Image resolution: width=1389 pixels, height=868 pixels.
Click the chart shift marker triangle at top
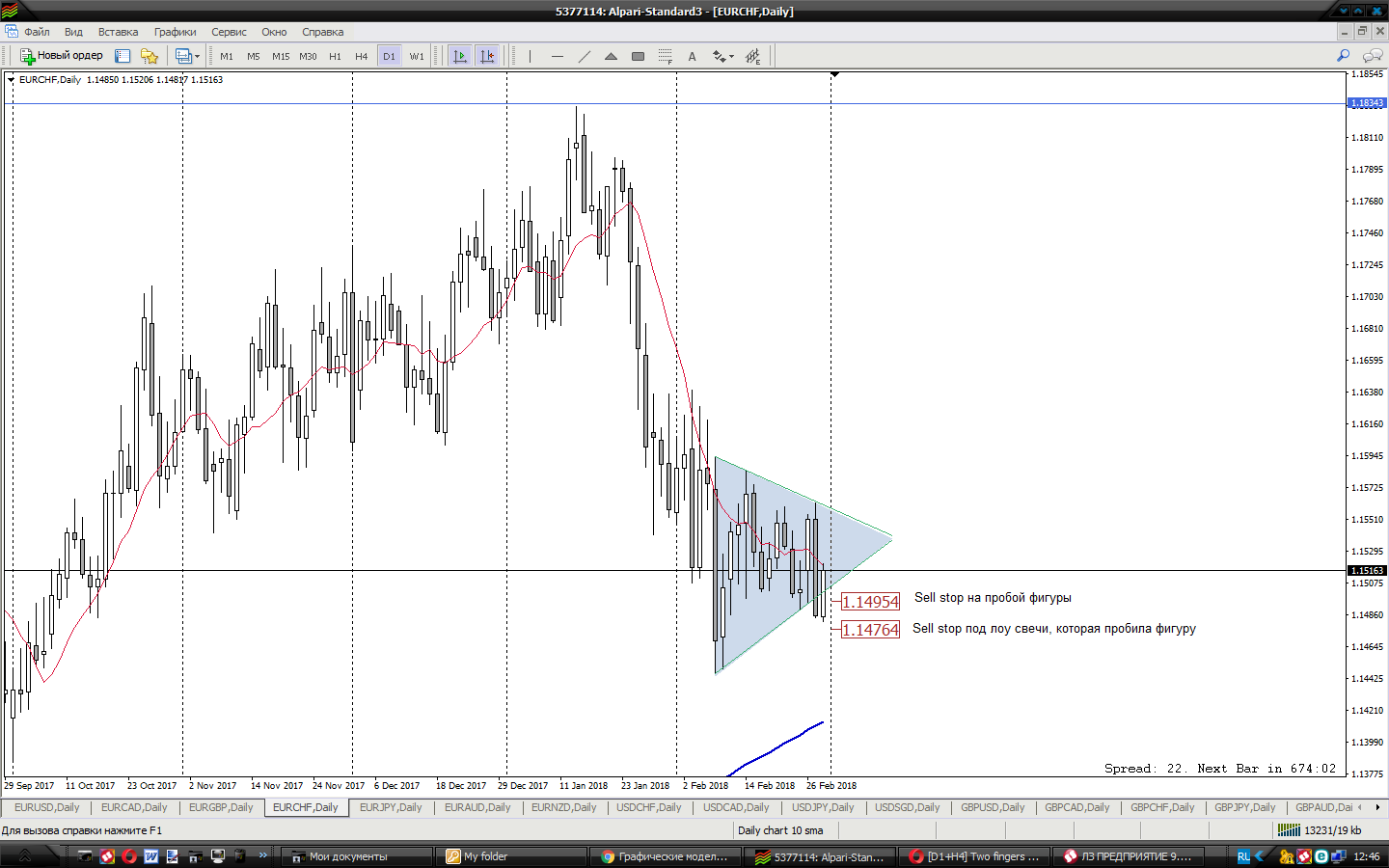834,74
